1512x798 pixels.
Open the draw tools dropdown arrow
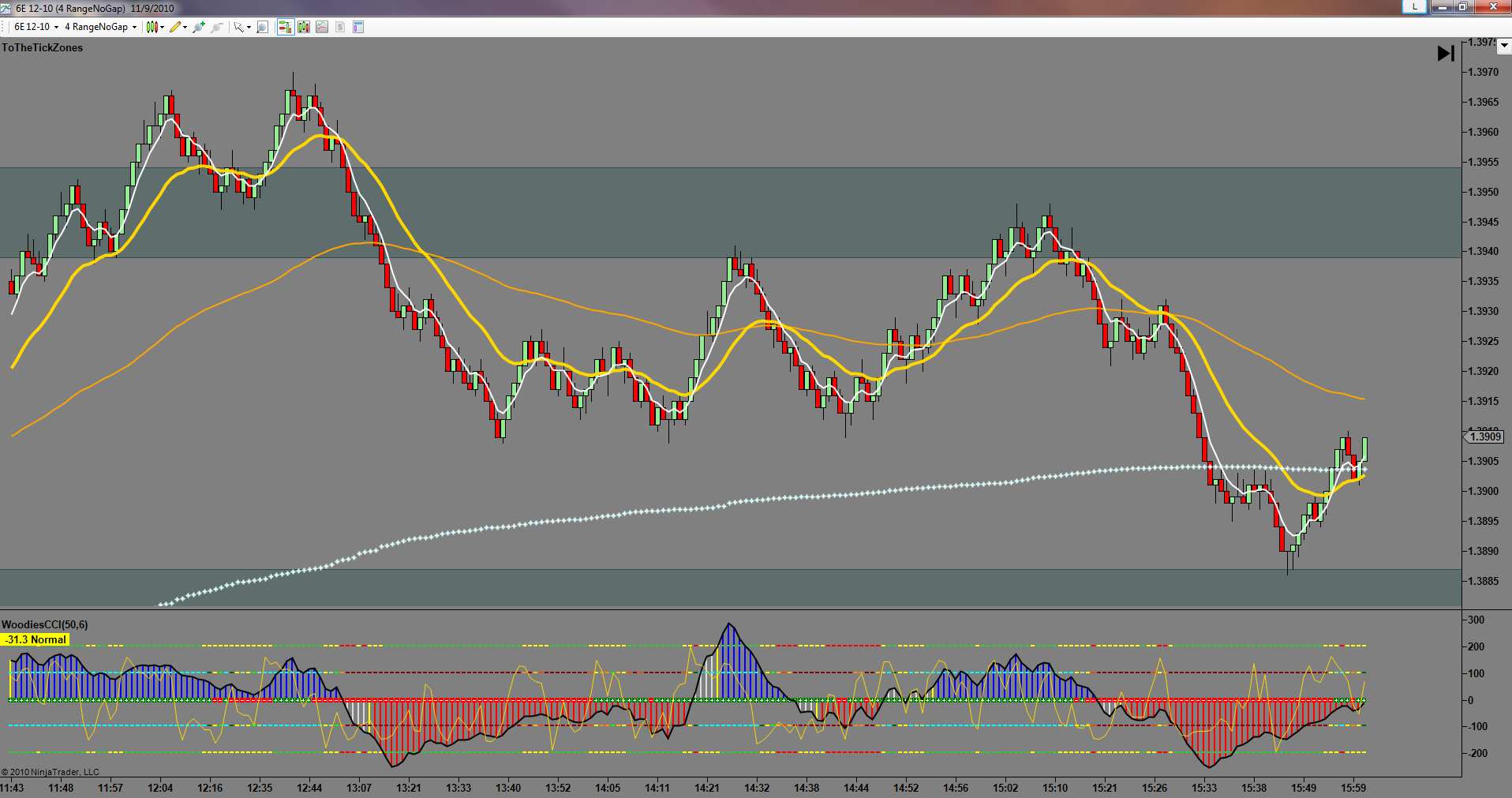pos(185,27)
